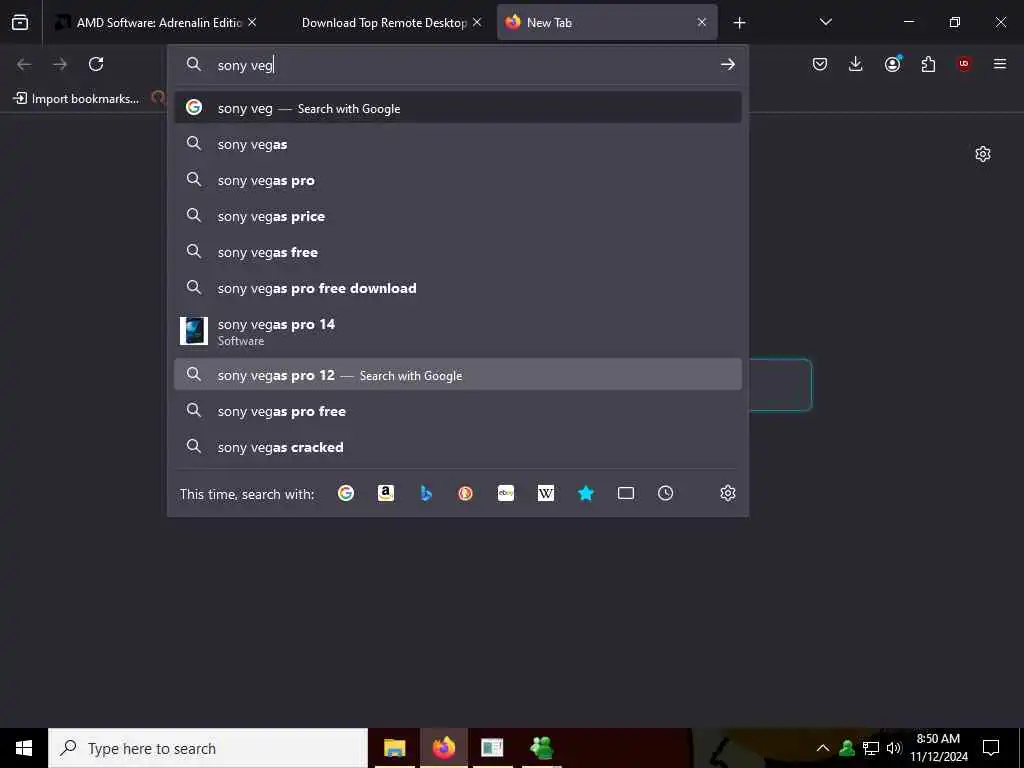Screen dimensions: 1024x768
Task: Open the Firefox account menu
Action: pos(892,64)
